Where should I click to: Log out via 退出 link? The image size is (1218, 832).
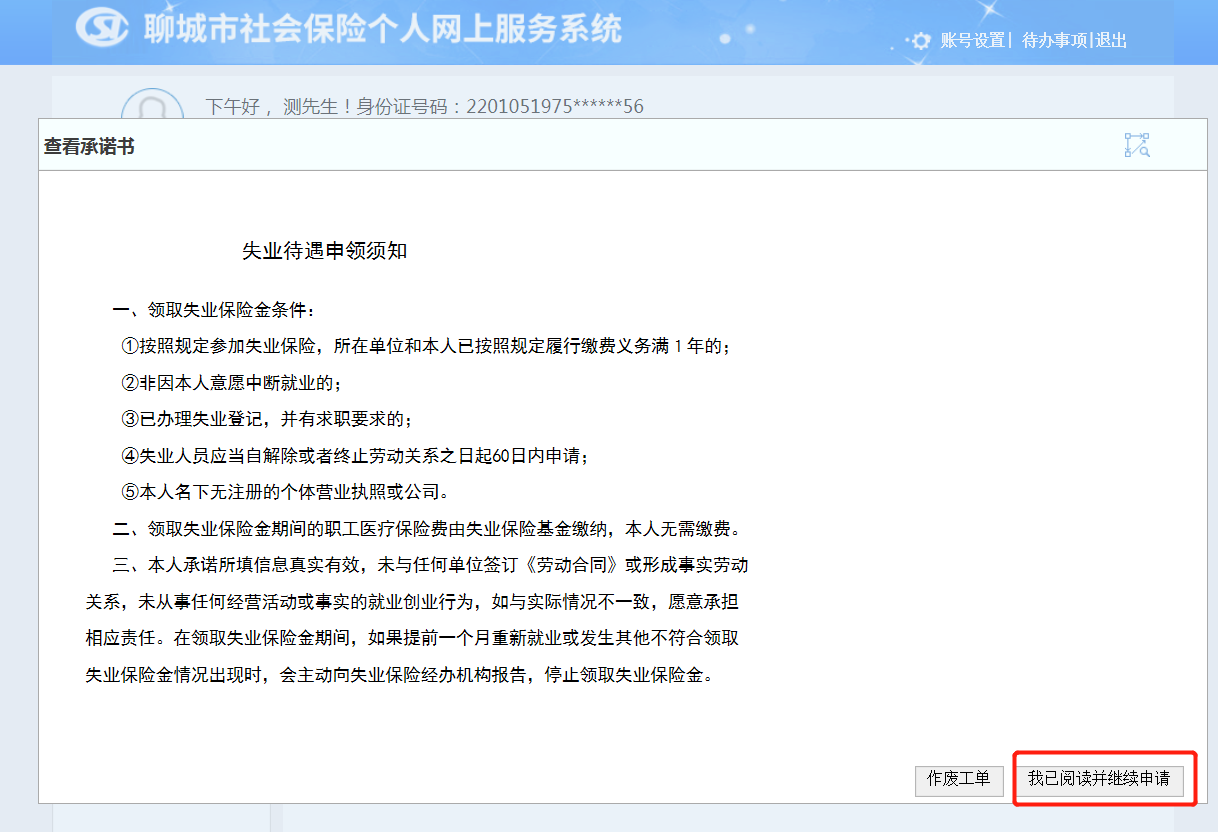(1111, 41)
